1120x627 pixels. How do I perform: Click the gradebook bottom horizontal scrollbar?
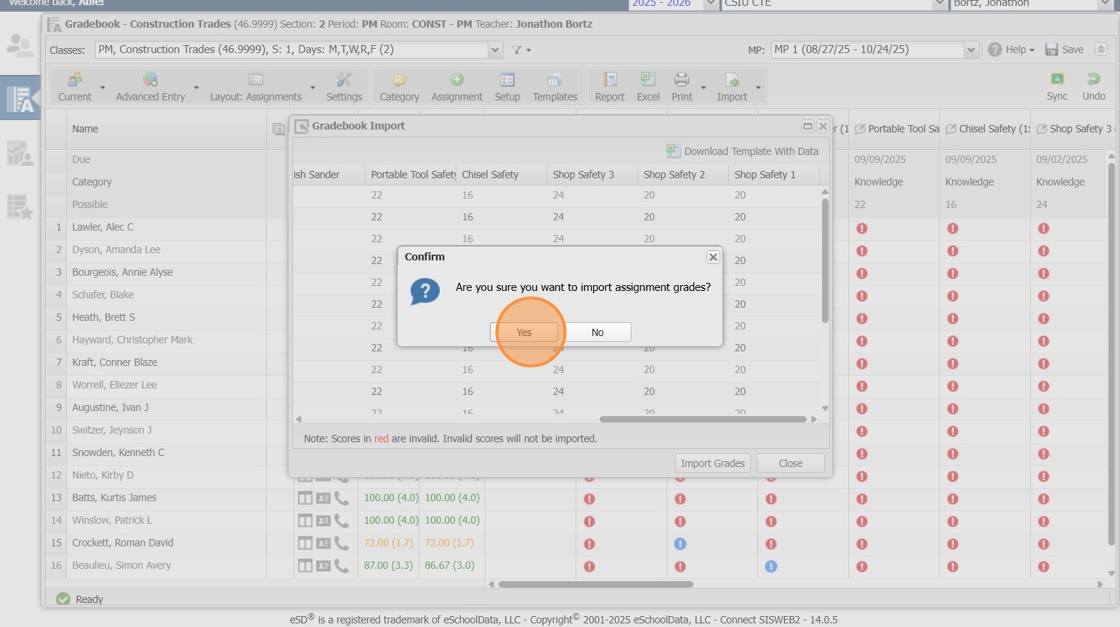coord(595,584)
